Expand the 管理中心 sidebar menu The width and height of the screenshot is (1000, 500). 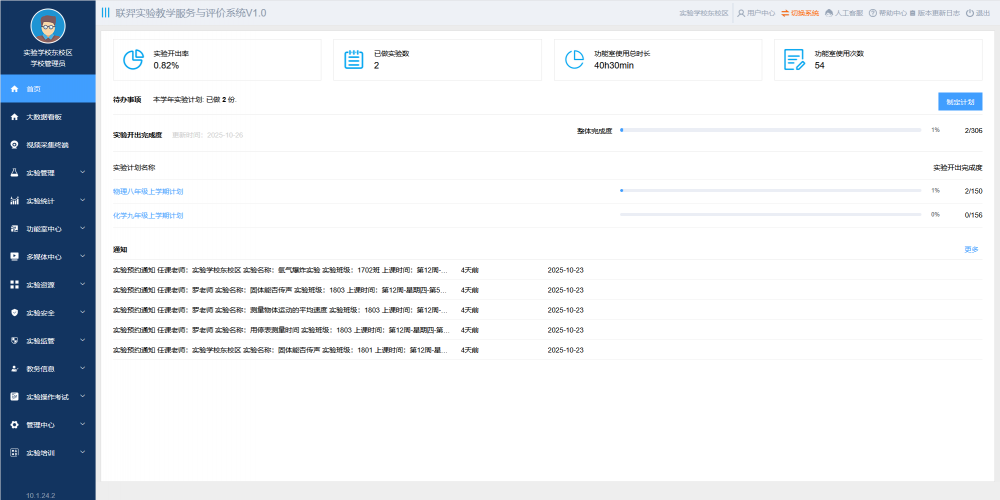(x=47, y=425)
